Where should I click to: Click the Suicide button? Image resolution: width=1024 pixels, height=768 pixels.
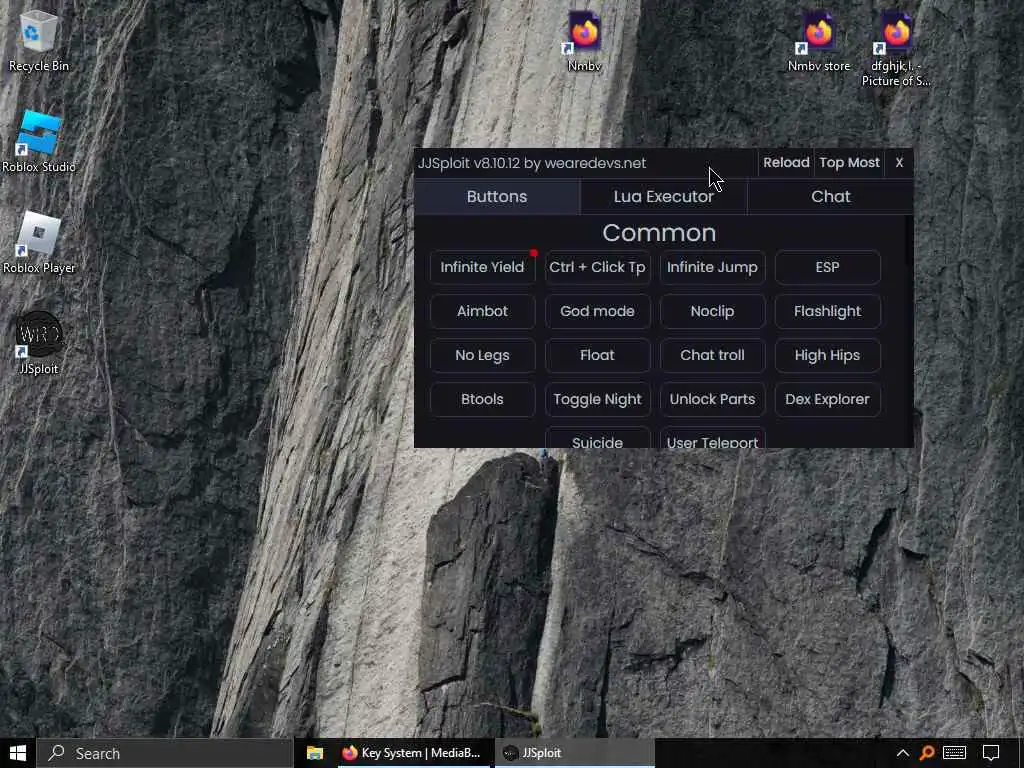(598, 439)
